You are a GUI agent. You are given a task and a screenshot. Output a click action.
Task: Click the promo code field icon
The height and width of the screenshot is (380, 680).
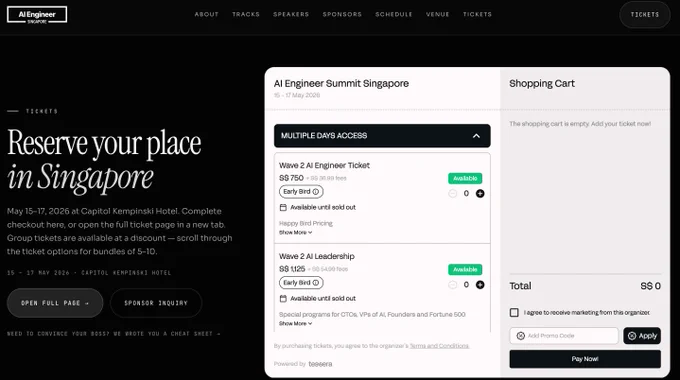coord(521,336)
